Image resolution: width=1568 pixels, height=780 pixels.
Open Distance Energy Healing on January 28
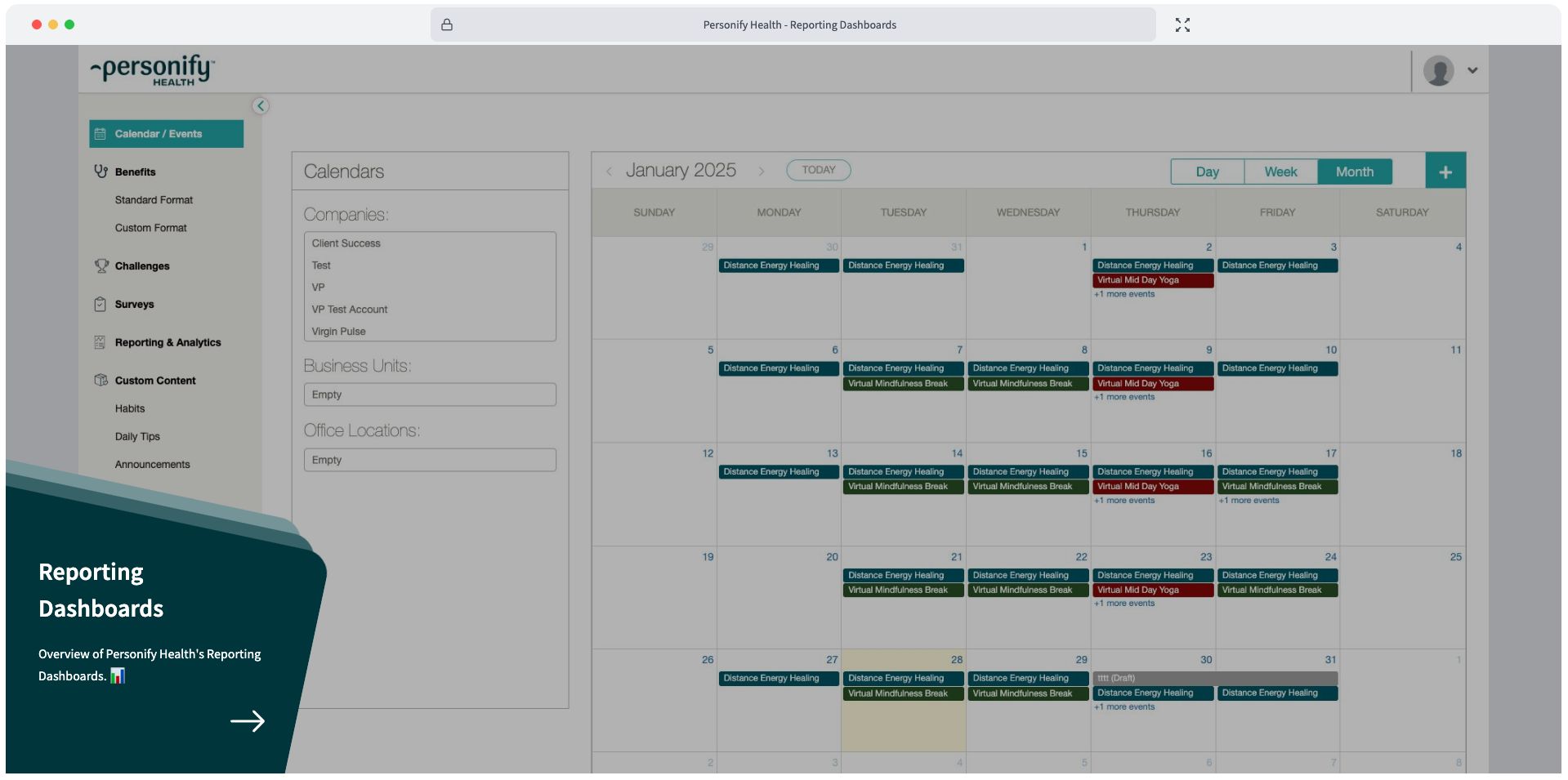click(x=904, y=678)
